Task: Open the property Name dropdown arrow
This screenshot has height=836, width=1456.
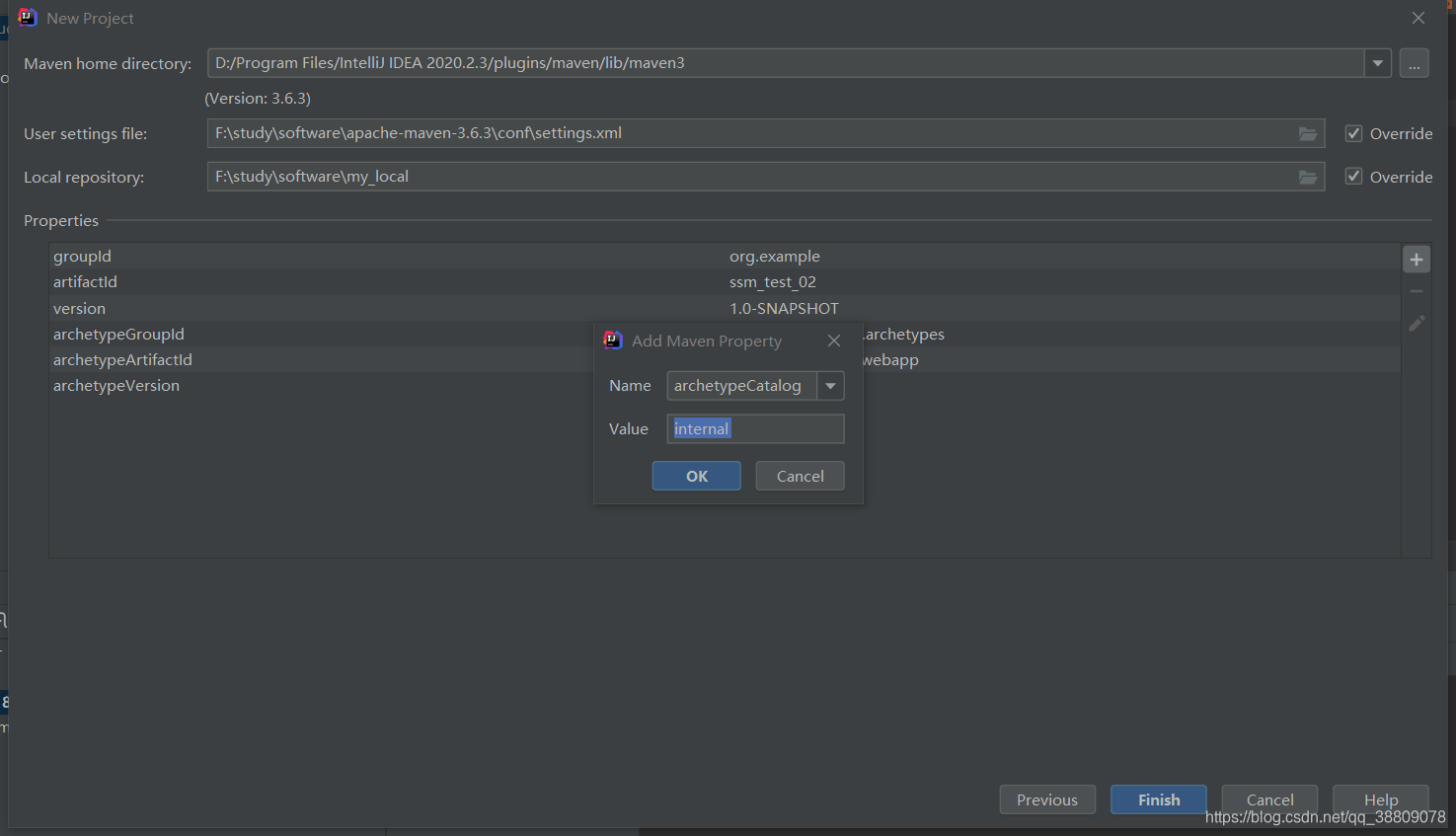Action: coord(831,386)
